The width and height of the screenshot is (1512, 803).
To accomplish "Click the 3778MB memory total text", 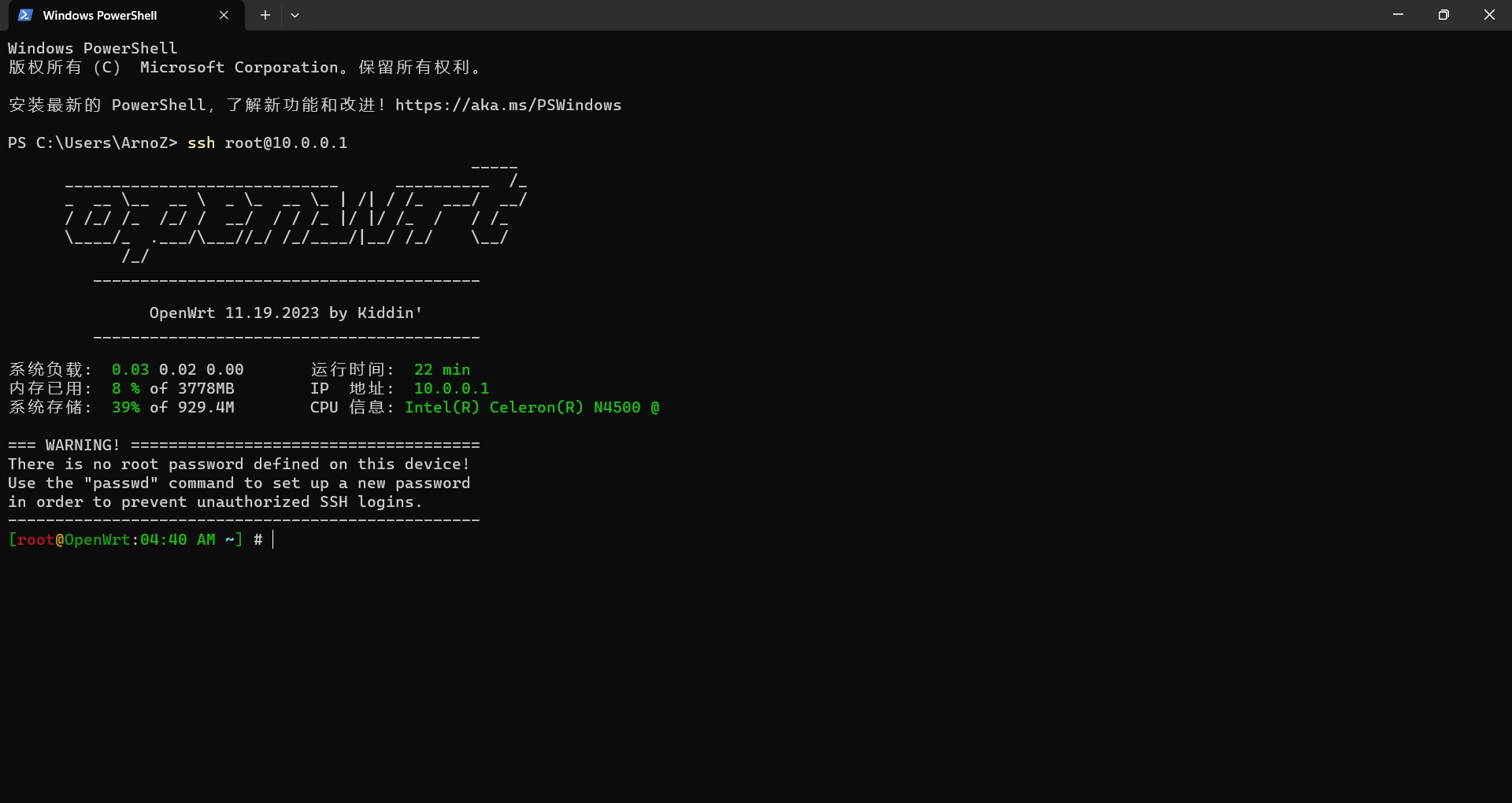I will [206, 388].
